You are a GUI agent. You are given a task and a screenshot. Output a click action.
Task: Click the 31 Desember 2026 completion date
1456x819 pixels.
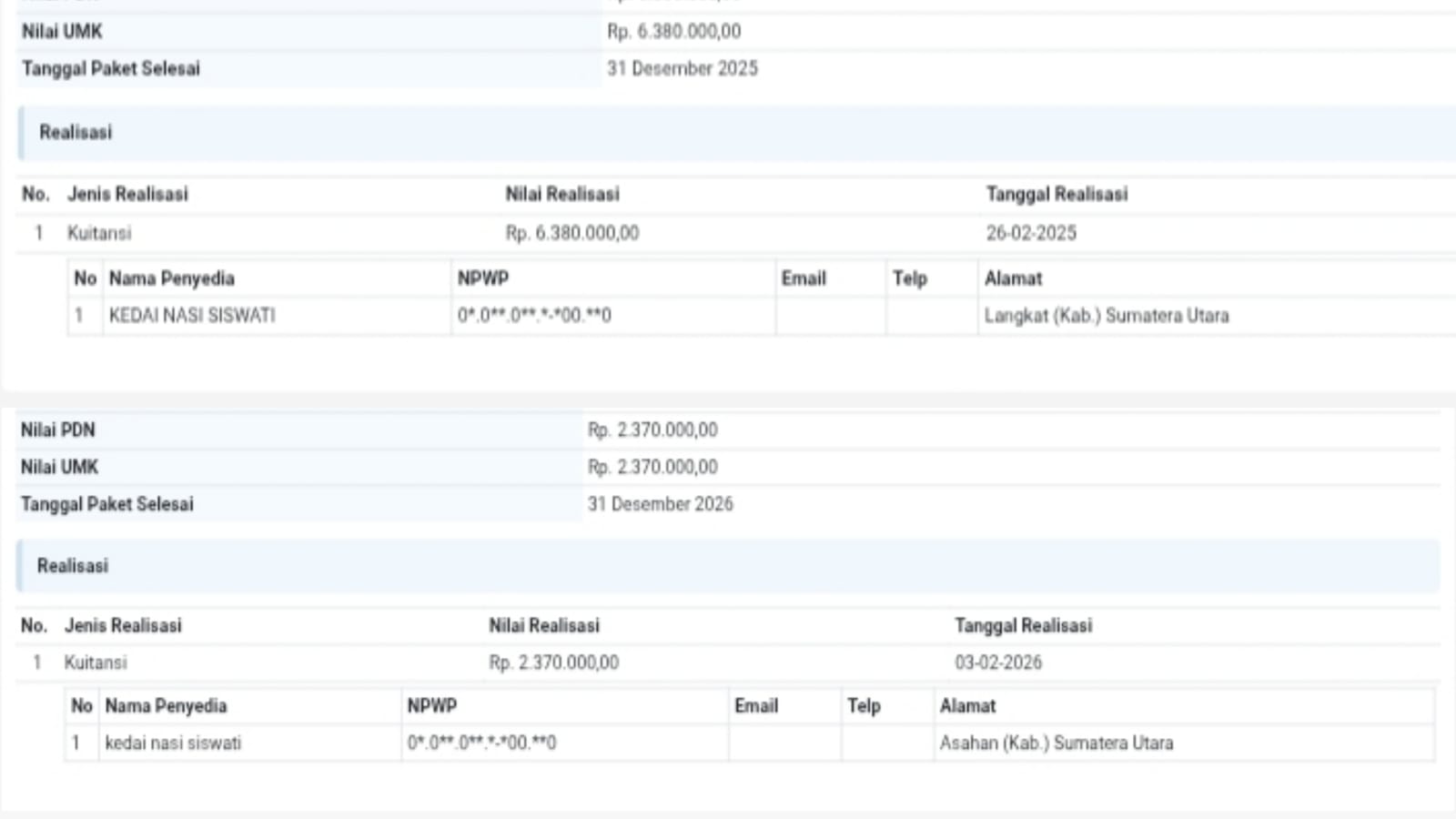pyautogui.click(x=660, y=504)
